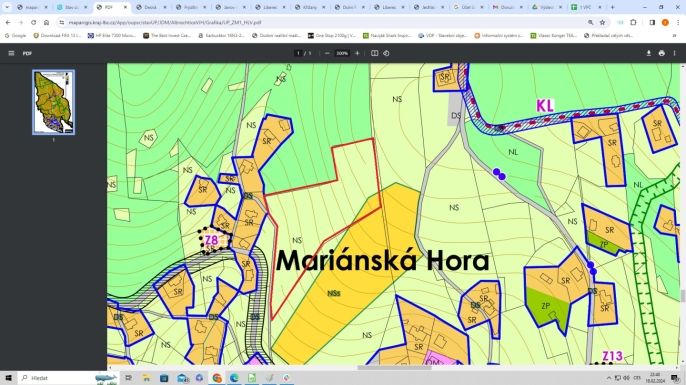Switch to the 1 VPC spreadsheet tab

click(586, 7)
